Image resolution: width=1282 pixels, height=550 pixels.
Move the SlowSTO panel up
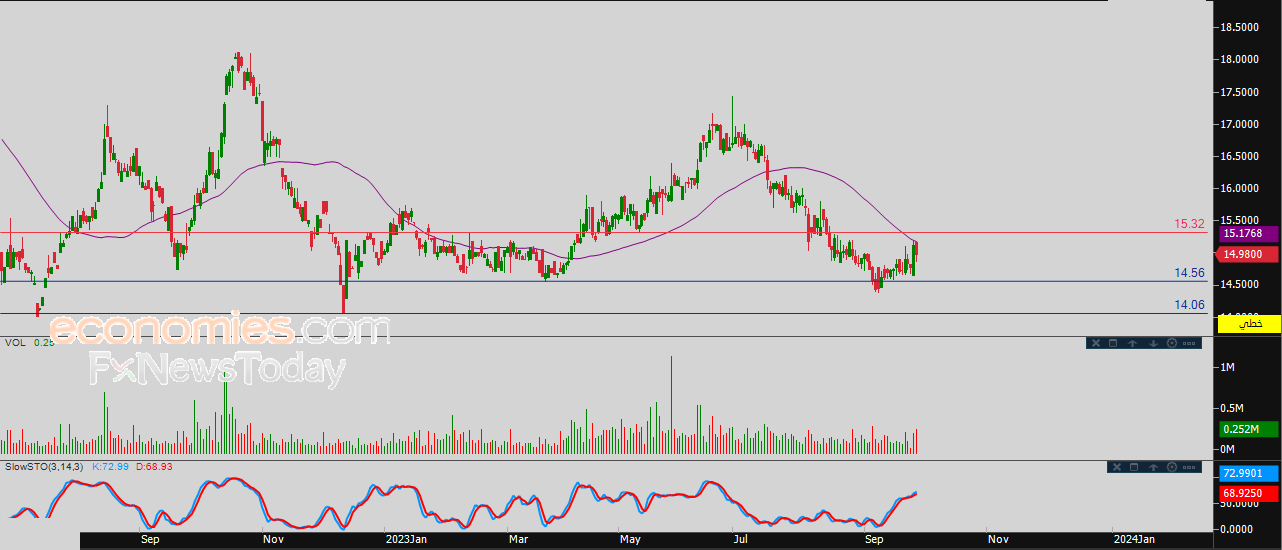point(1153,467)
